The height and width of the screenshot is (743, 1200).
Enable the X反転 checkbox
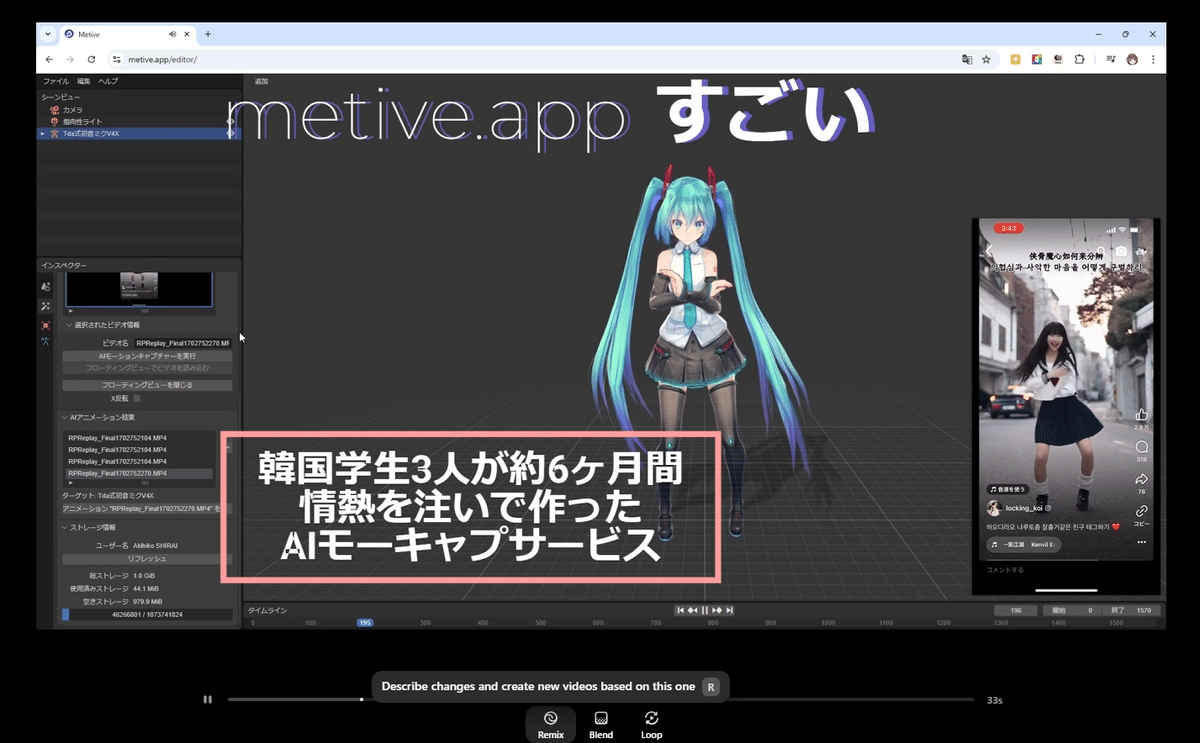tap(136, 398)
